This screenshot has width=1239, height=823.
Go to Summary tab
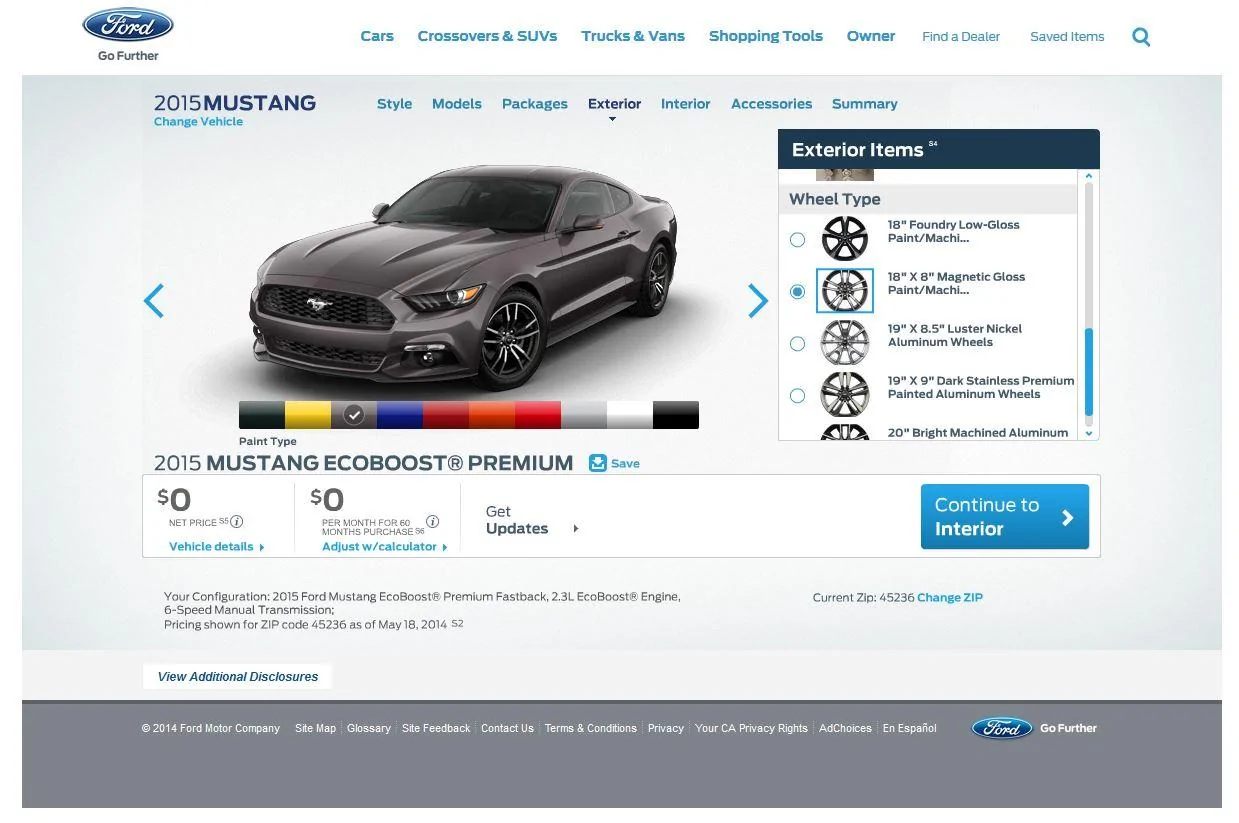point(864,104)
